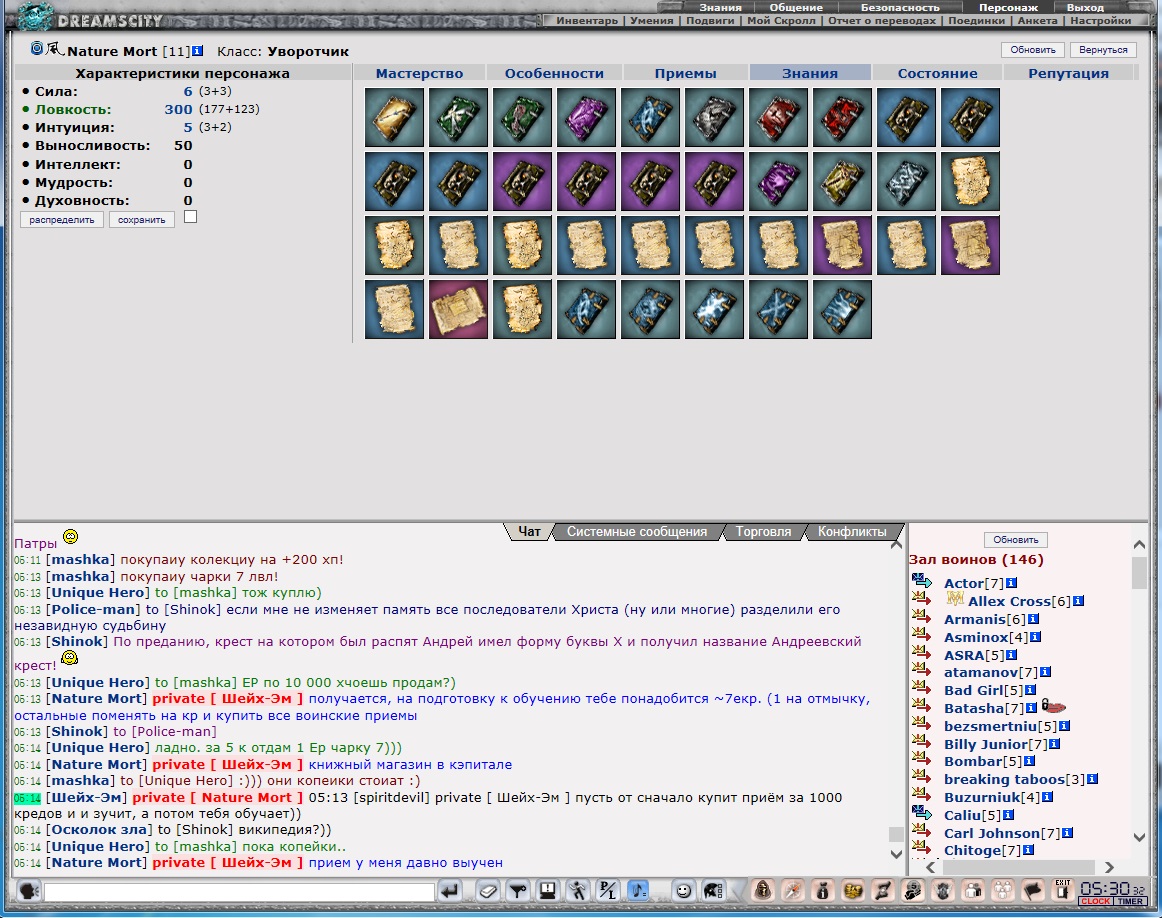
Task: Switch to the Приемы tab
Action: coord(685,73)
